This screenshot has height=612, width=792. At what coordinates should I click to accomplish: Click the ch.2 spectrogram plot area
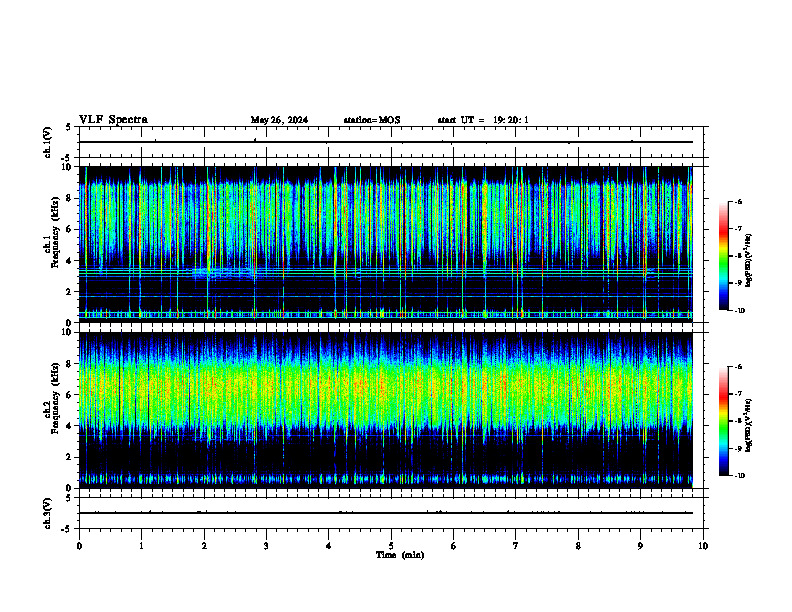(386, 410)
